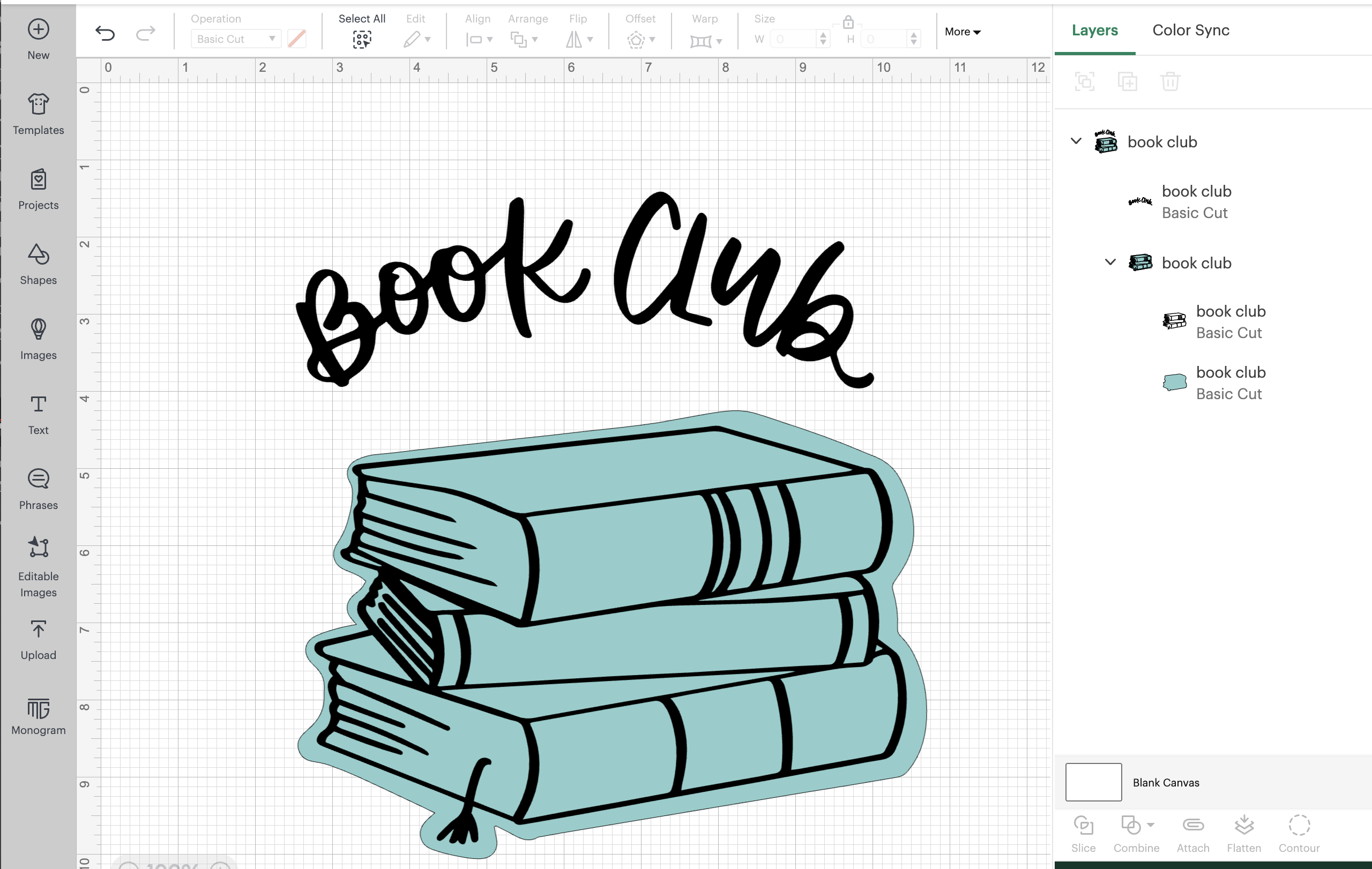Collapse the top book club group
This screenshot has width=1372, height=869.
click(x=1076, y=142)
